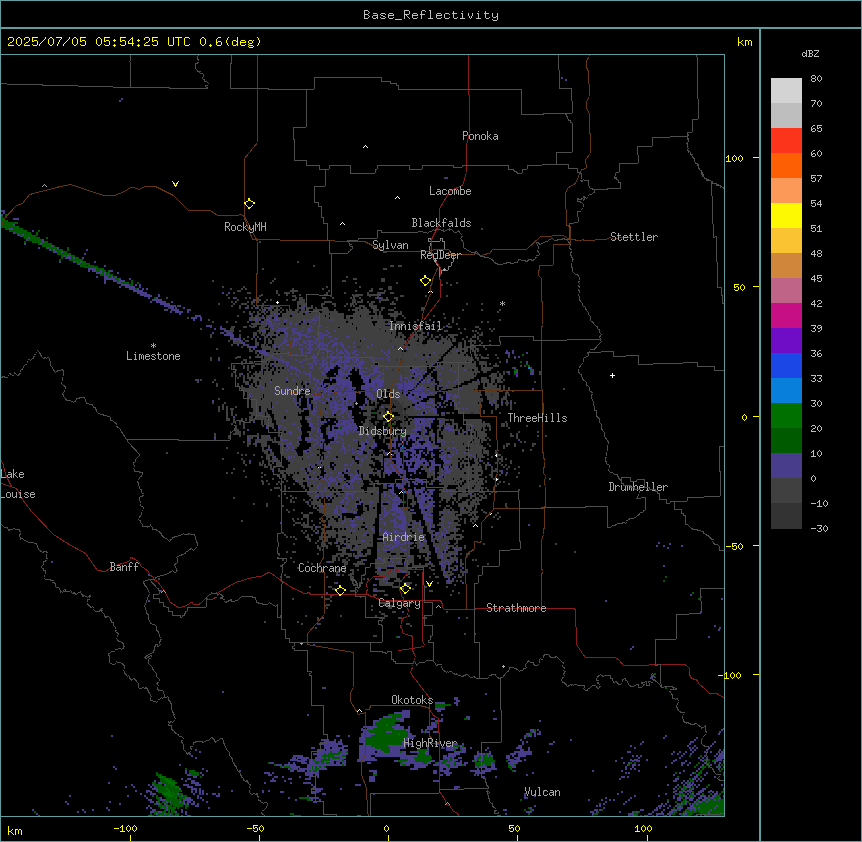Click the yellow station marker below Cochrane
The image size is (862, 842).
tap(340, 590)
